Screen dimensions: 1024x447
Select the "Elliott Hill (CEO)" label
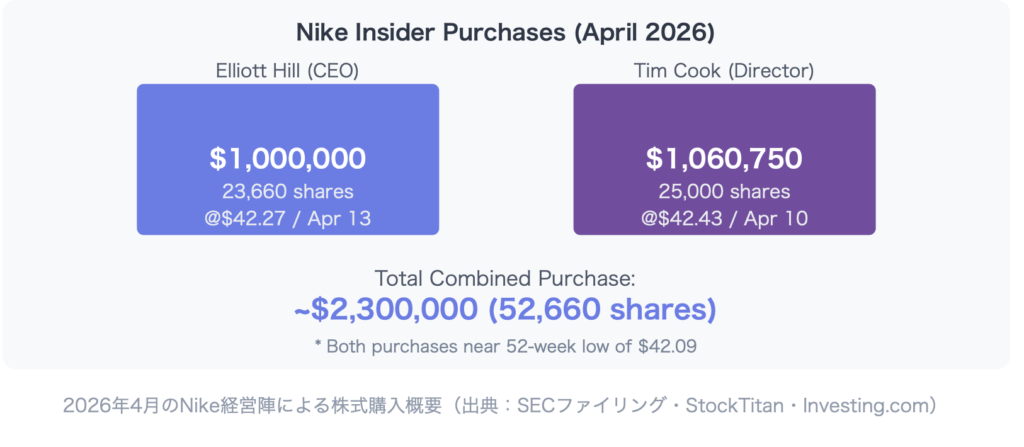pos(287,69)
